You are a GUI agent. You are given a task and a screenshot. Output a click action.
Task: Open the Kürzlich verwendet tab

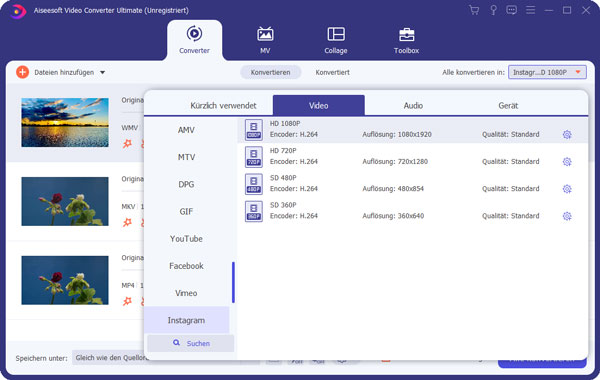(223, 106)
